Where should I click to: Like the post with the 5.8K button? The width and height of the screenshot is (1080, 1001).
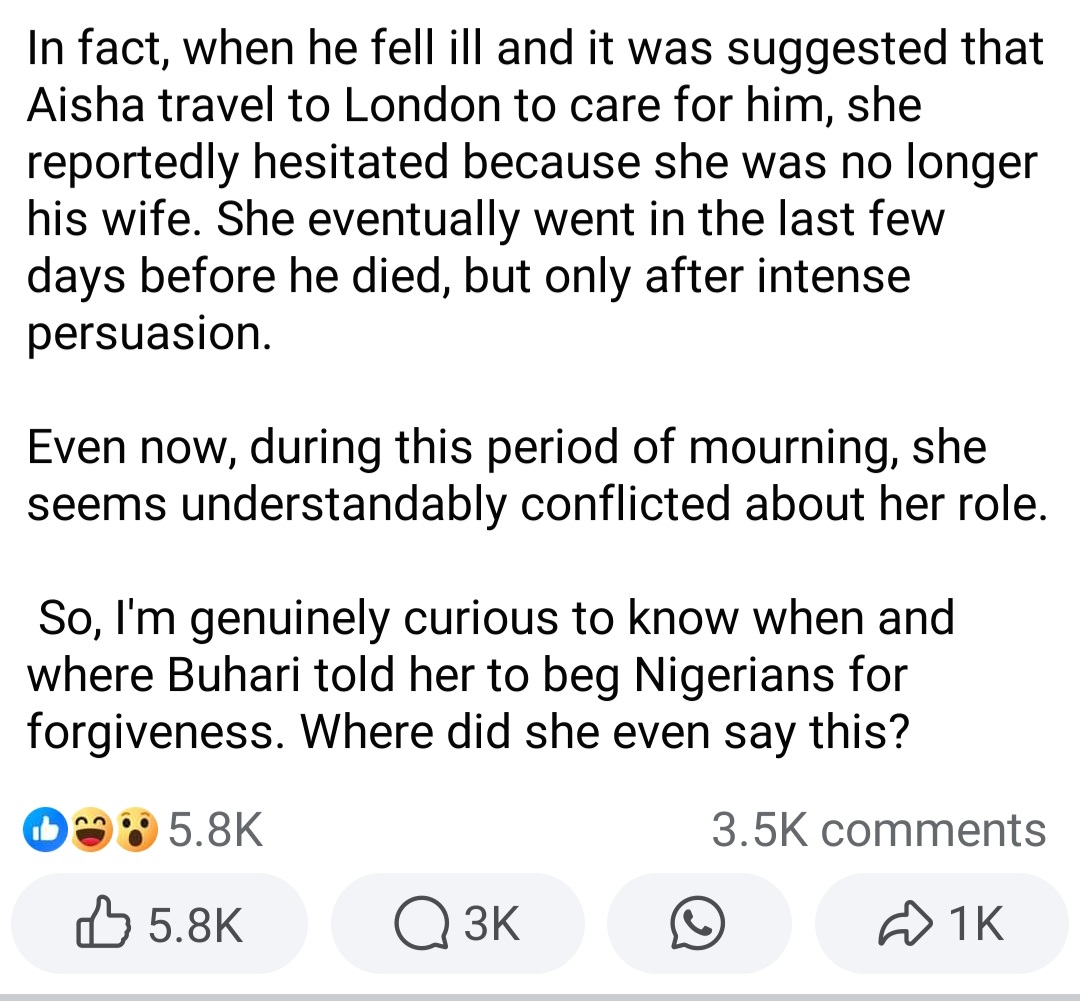[x=159, y=923]
